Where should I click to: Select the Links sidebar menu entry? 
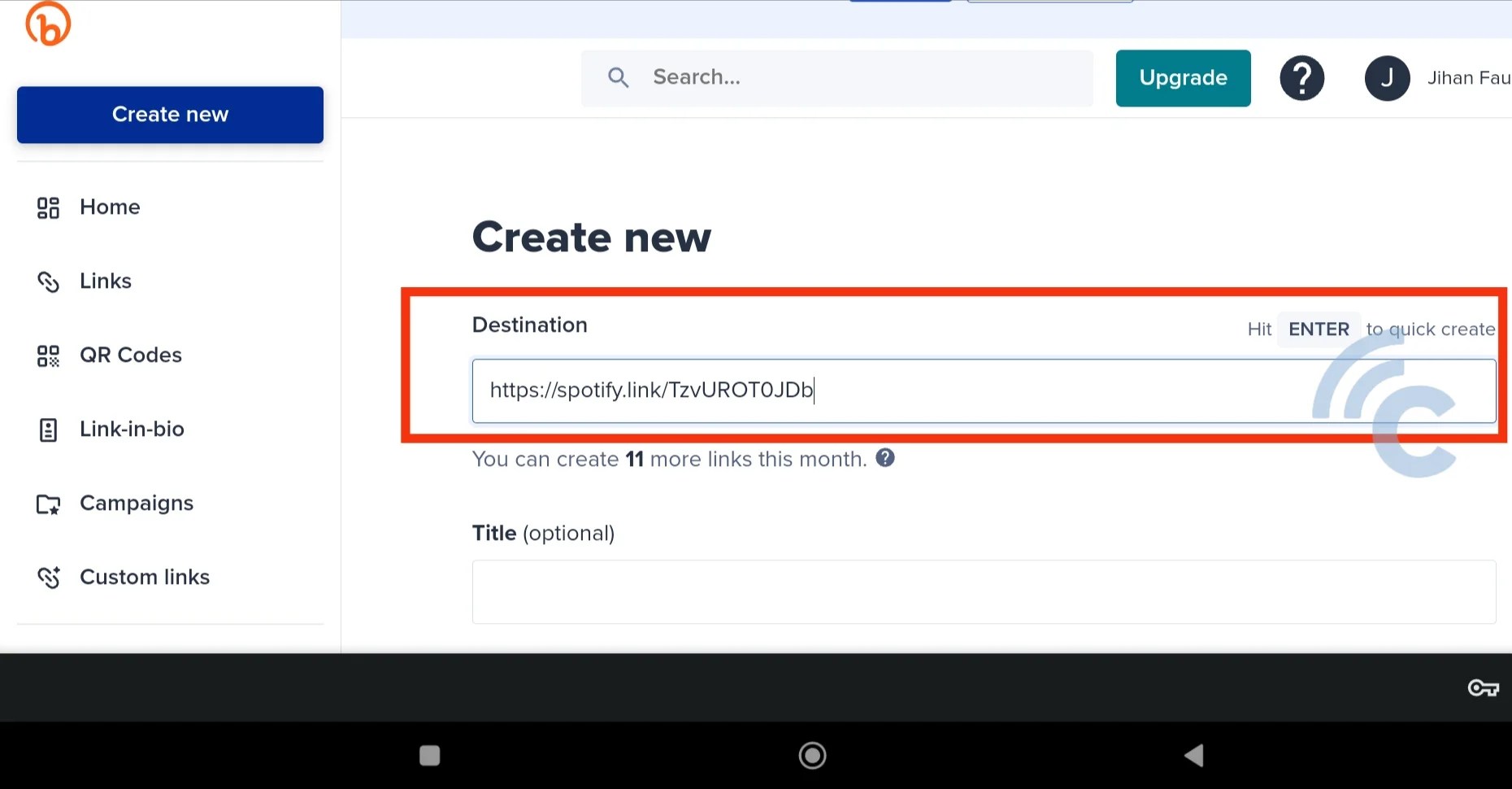[x=105, y=281]
